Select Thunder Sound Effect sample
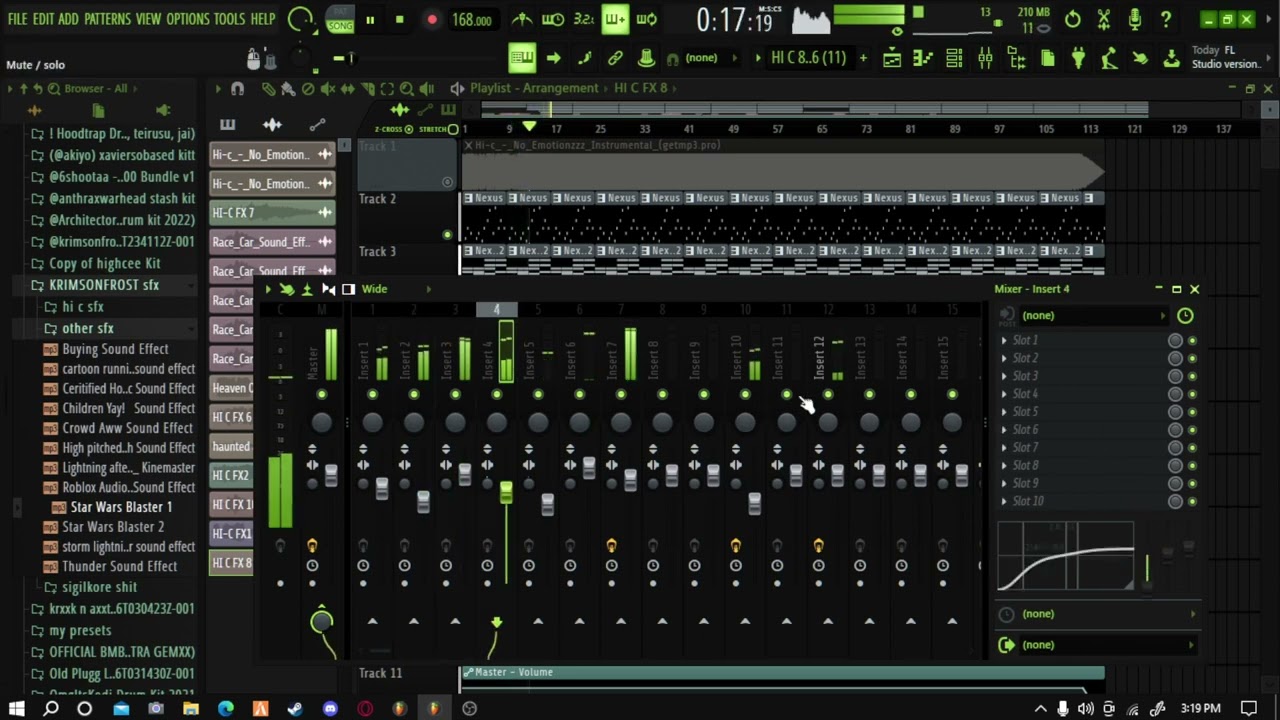Image resolution: width=1280 pixels, height=720 pixels. [120, 566]
